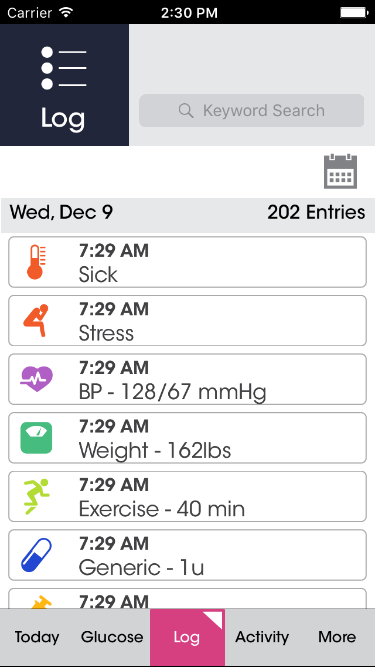Tap the Stress seated figure icon
The height and width of the screenshot is (667, 375).
(x=36, y=320)
